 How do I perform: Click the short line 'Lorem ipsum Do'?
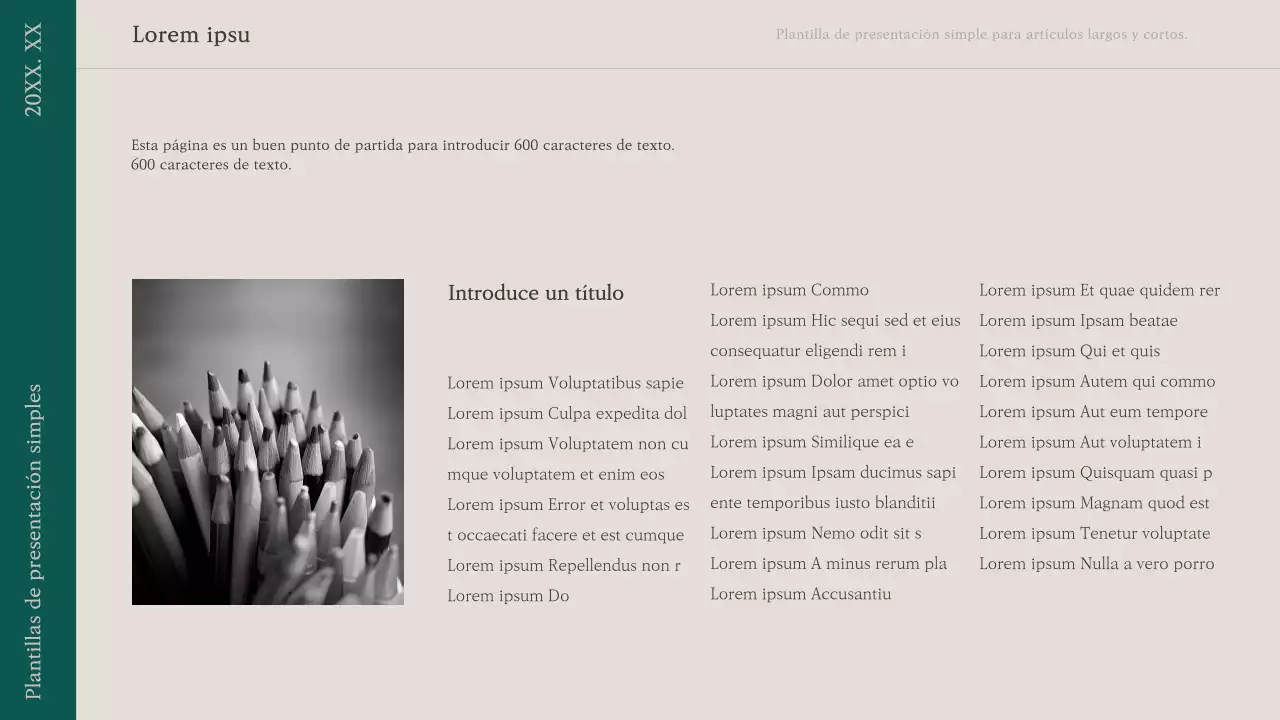[x=508, y=596]
